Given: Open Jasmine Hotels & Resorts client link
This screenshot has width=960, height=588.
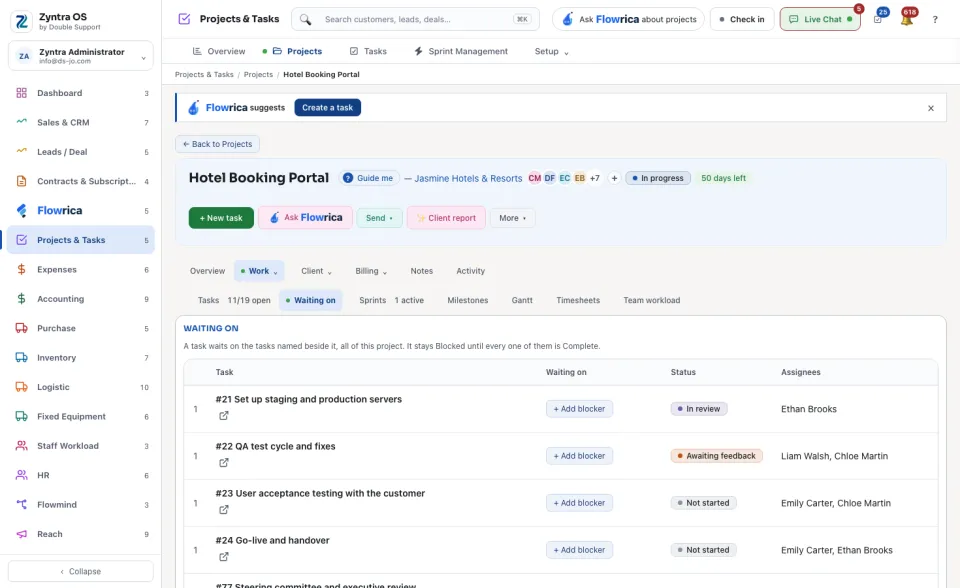Looking at the screenshot, I should tap(468, 178).
